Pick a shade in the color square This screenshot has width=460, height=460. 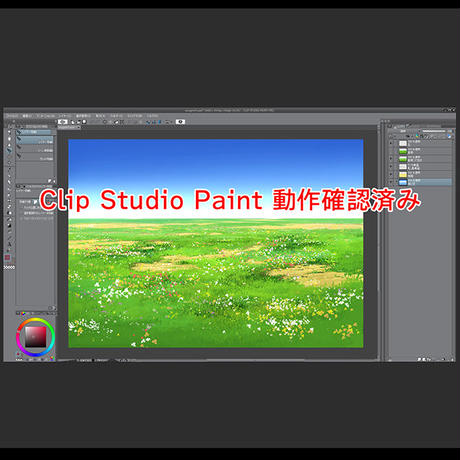pyautogui.click(x=36, y=337)
